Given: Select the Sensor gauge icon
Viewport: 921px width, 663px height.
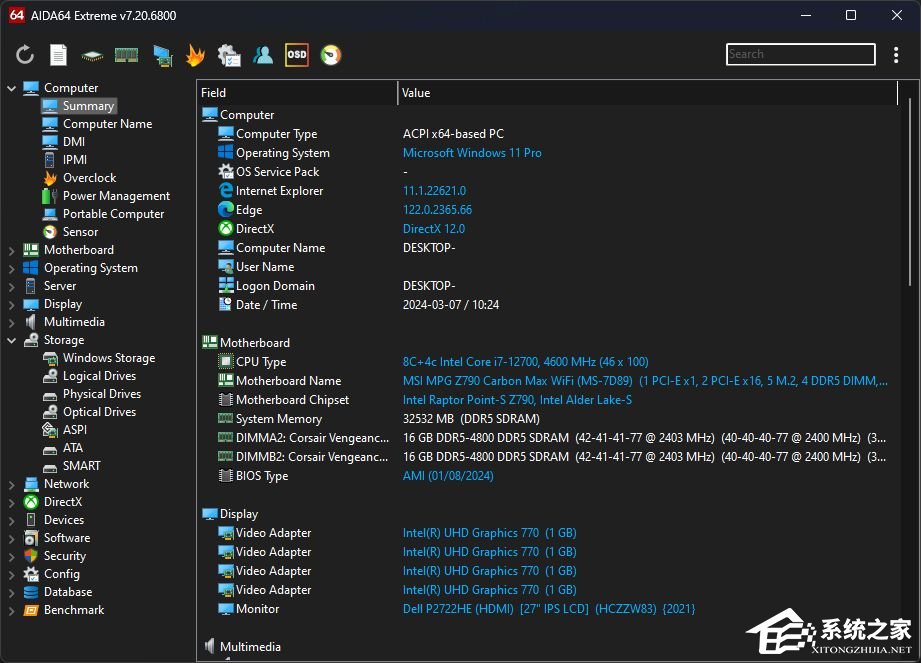Looking at the screenshot, I should click(50, 232).
